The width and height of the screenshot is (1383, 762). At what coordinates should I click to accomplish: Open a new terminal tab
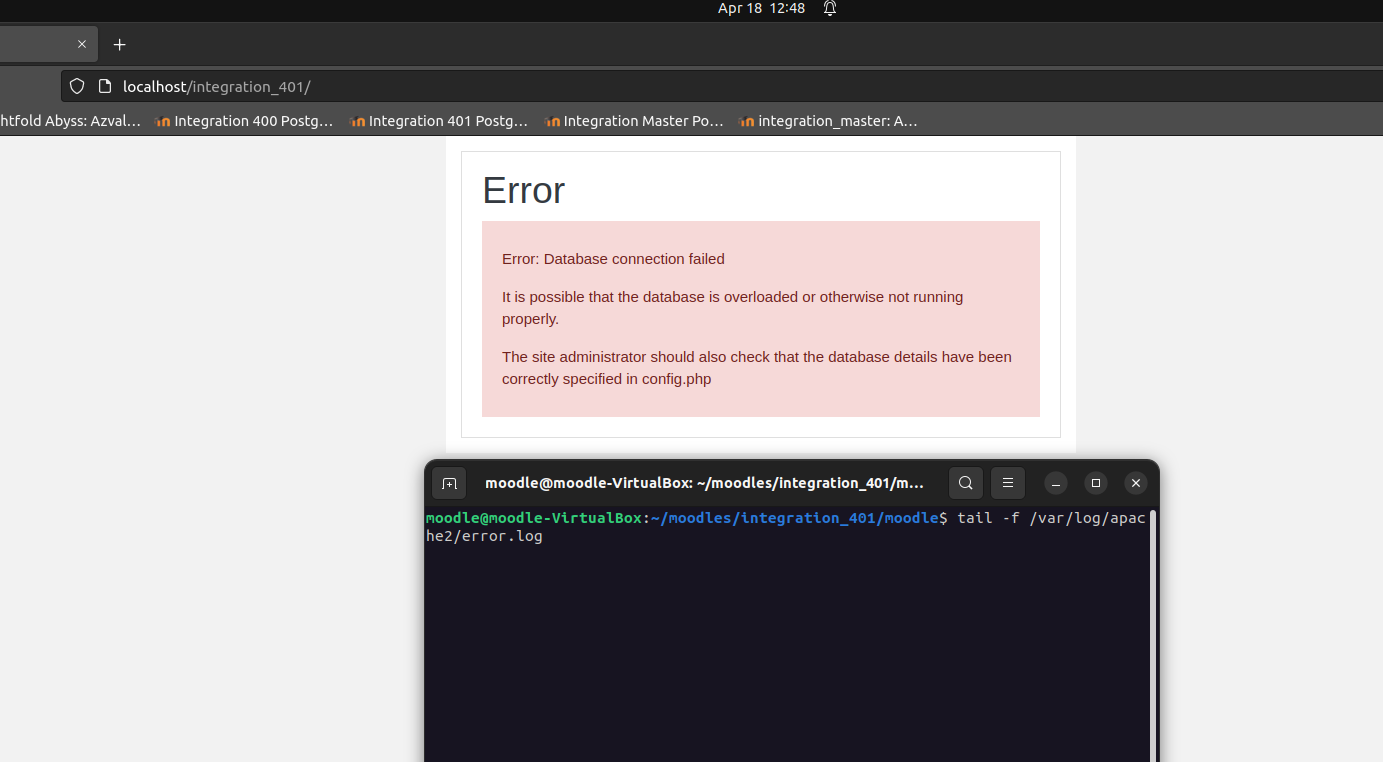[450, 483]
